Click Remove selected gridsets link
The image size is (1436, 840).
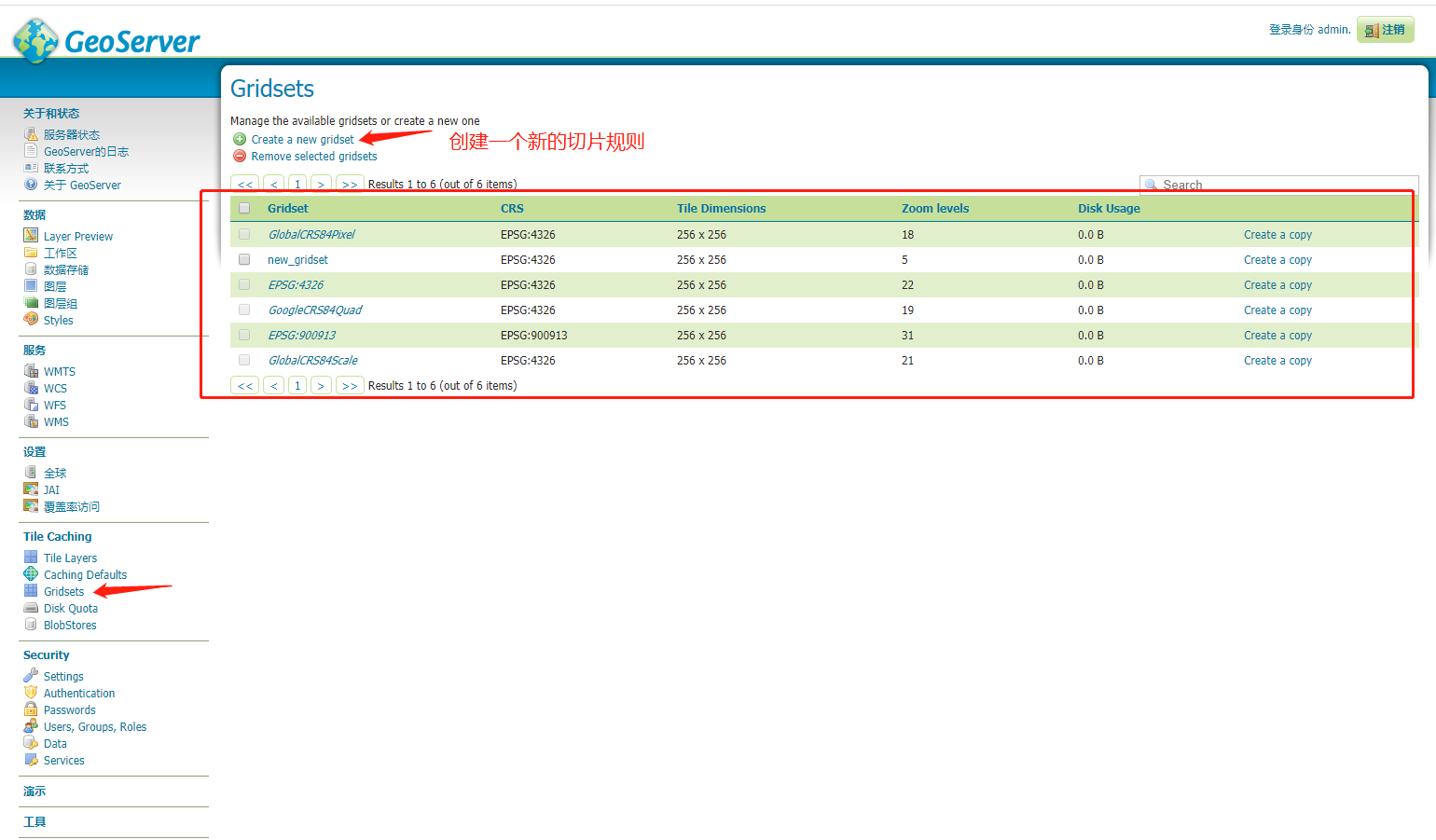[314, 157]
